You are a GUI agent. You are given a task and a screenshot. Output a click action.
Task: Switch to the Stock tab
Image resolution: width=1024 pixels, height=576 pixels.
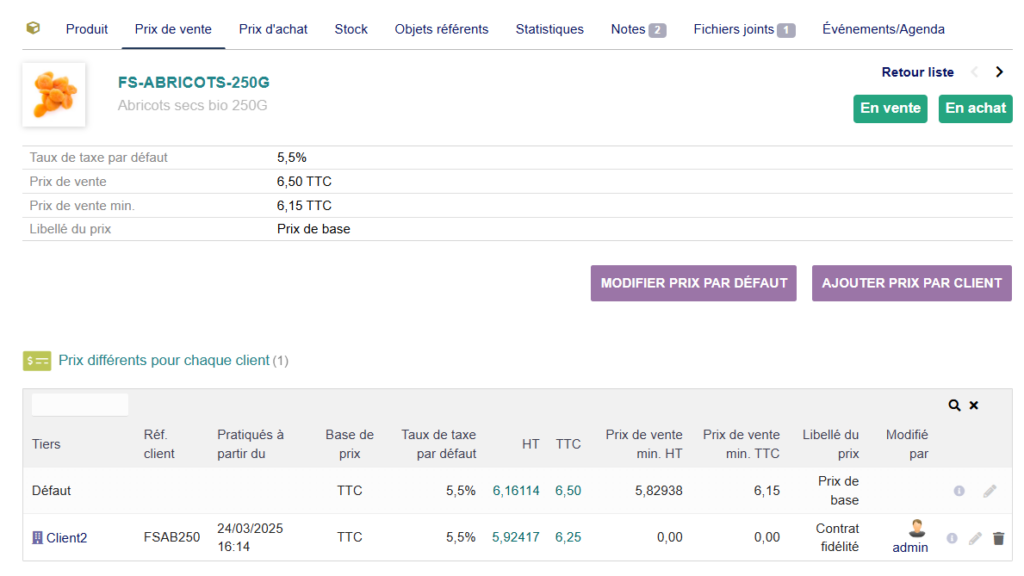(351, 29)
